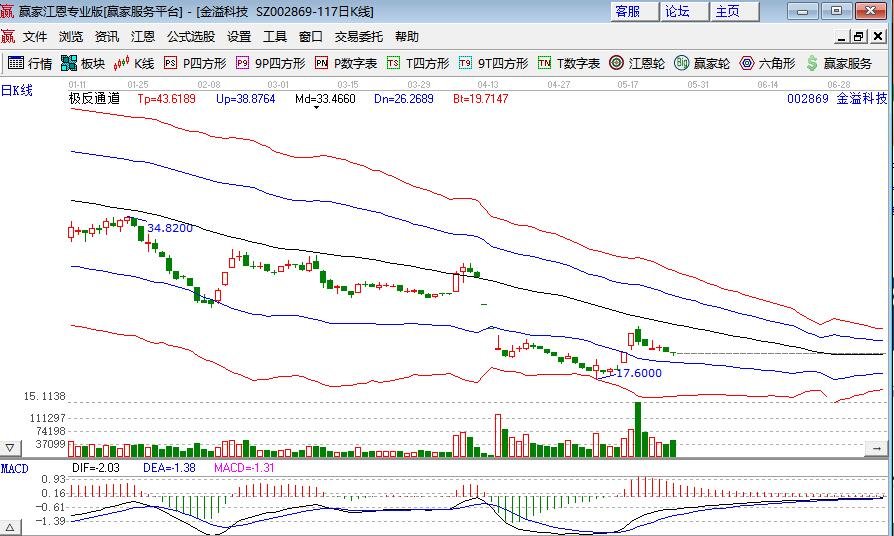Open the 资讯 menu
The height and width of the screenshot is (536, 894).
click(107, 36)
